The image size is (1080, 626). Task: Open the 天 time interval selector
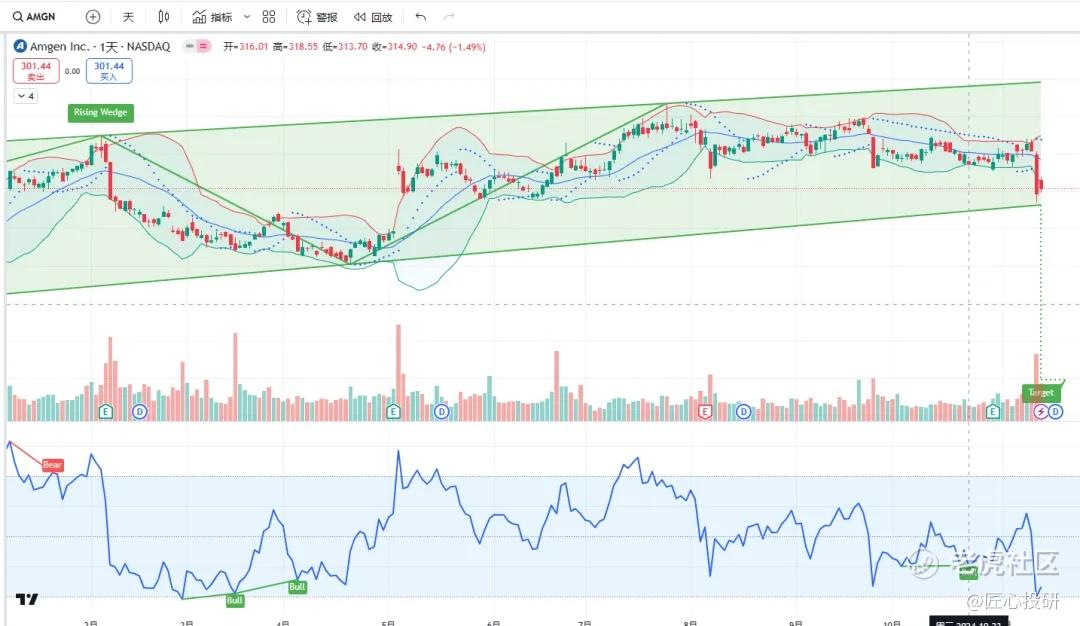pyautogui.click(x=128, y=17)
